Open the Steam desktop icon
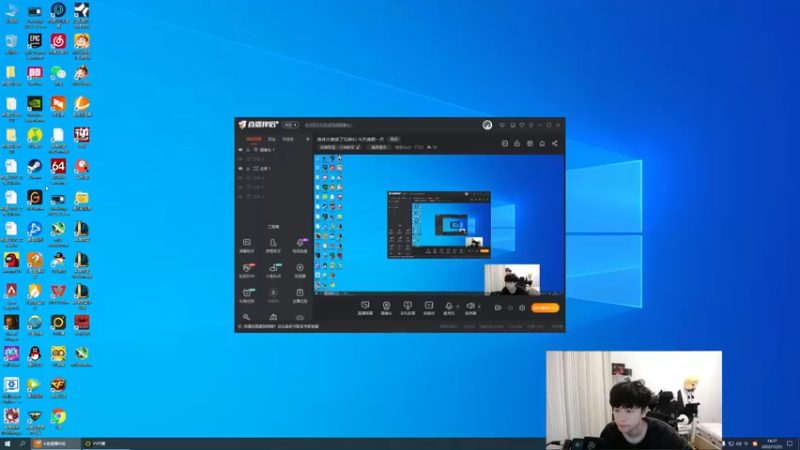 (x=35, y=169)
